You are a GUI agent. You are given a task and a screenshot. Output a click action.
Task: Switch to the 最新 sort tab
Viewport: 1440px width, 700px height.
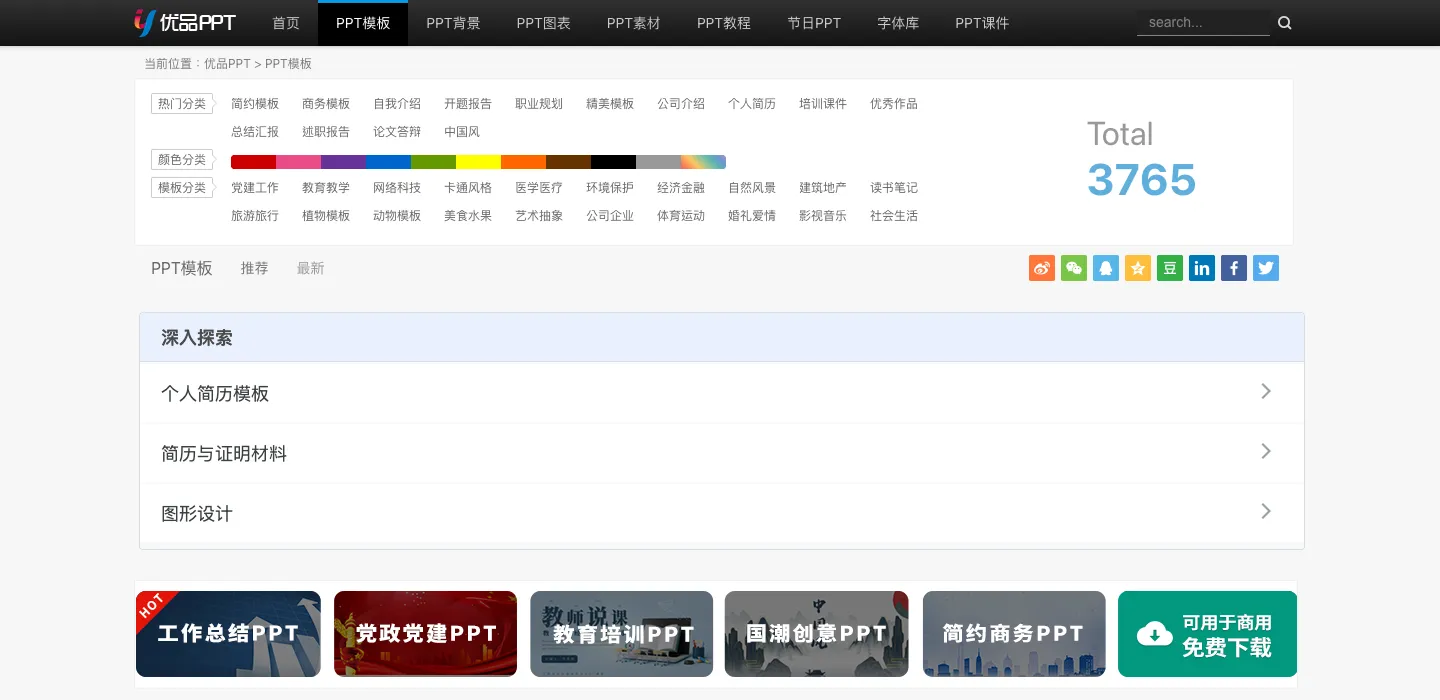click(x=310, y=268)
